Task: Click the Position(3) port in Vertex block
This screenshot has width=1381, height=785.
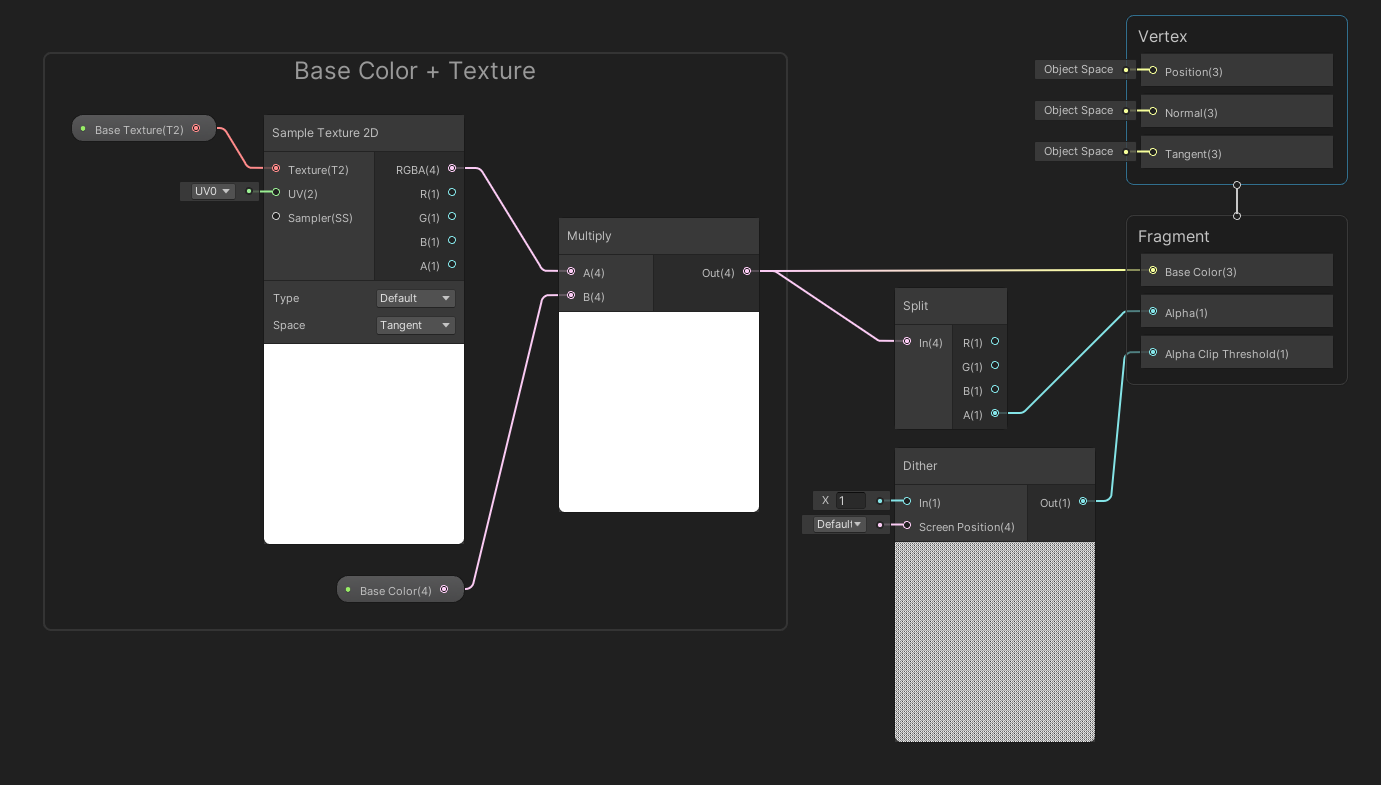Action: point(1152,71)
